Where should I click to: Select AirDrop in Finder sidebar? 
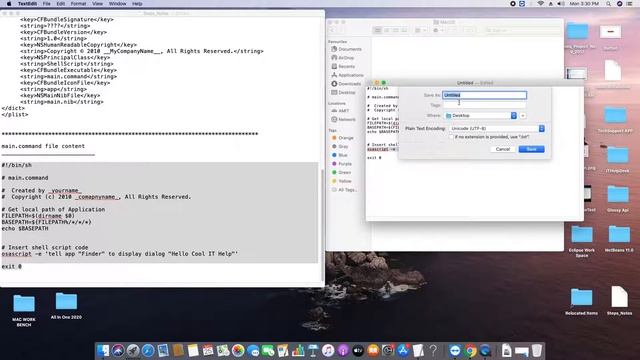coord(343,58)
